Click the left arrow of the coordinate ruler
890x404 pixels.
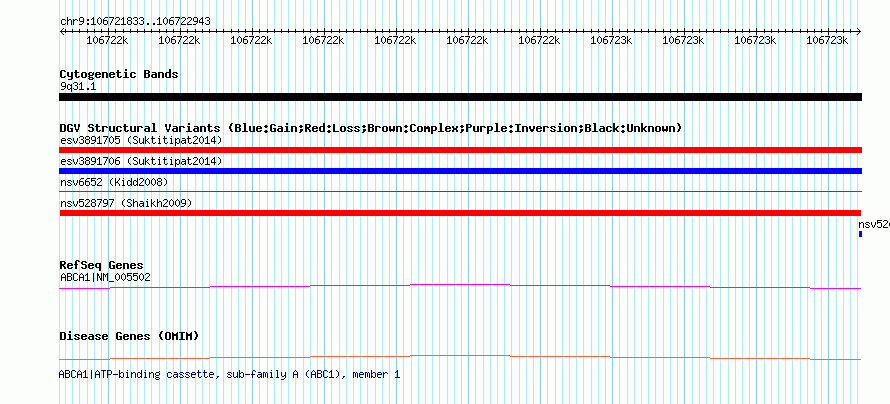pos(62,31)
